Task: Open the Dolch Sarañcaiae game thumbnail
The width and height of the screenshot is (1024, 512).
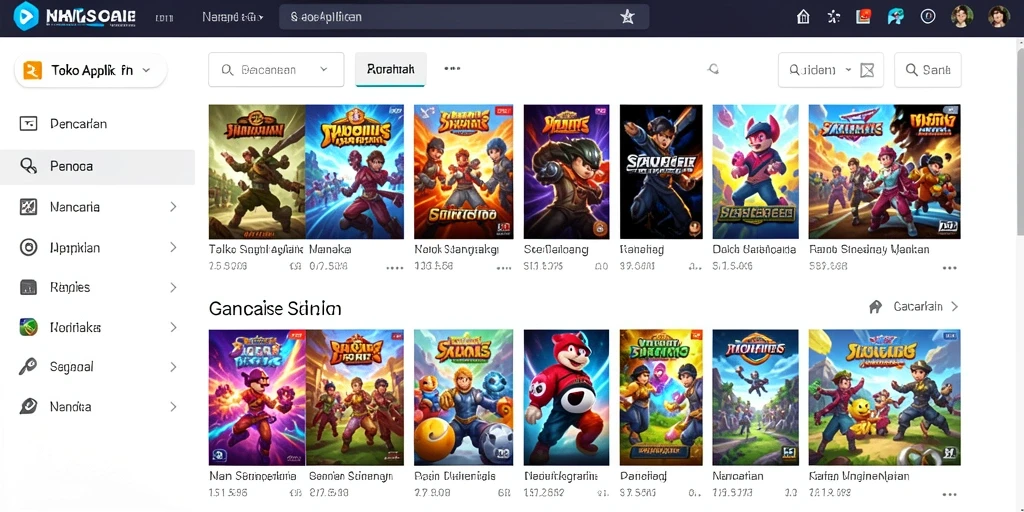Action: click(756, 172)
